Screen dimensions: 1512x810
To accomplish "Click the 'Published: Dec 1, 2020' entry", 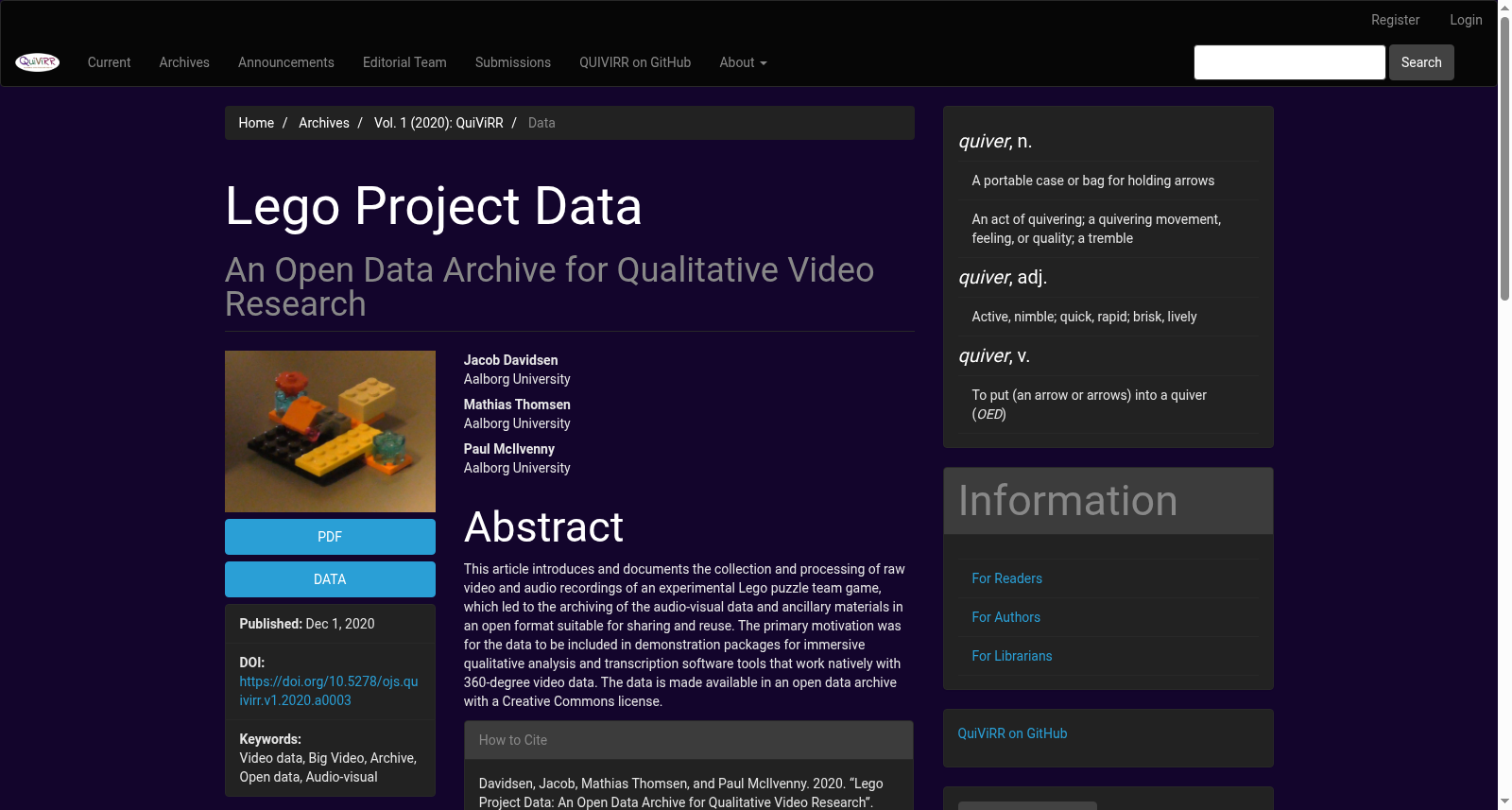I will (307, 624).
